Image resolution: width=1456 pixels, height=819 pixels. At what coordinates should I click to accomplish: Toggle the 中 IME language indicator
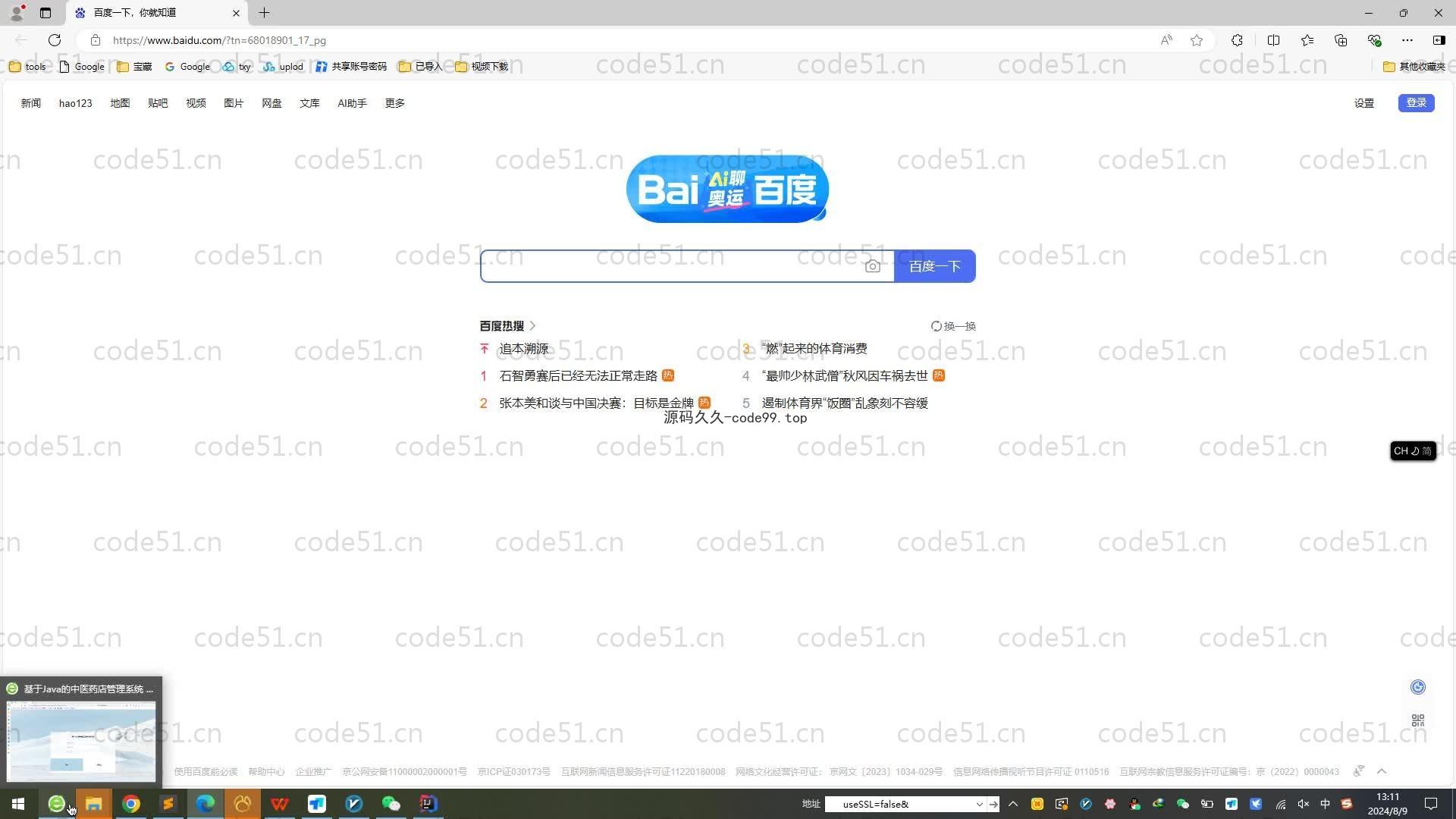tap(1325, 804)
